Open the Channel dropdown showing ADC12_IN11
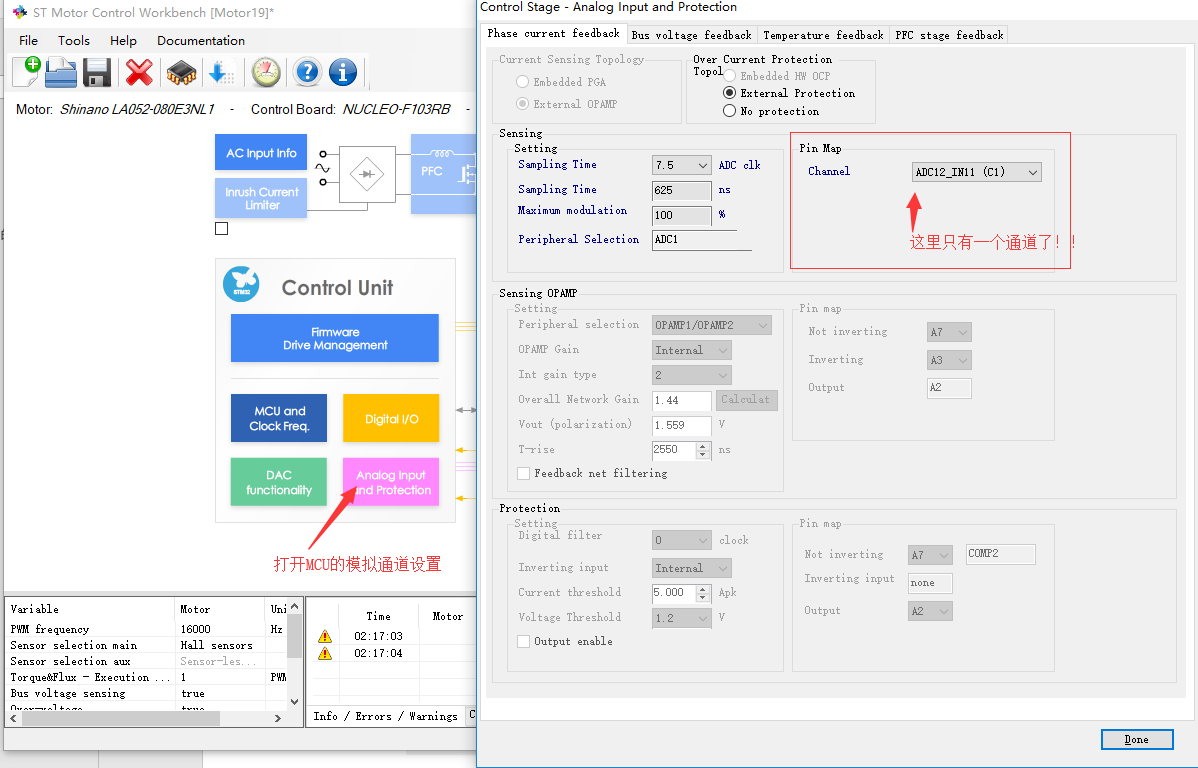This screenshot has height=768, width=1198. 976,171
